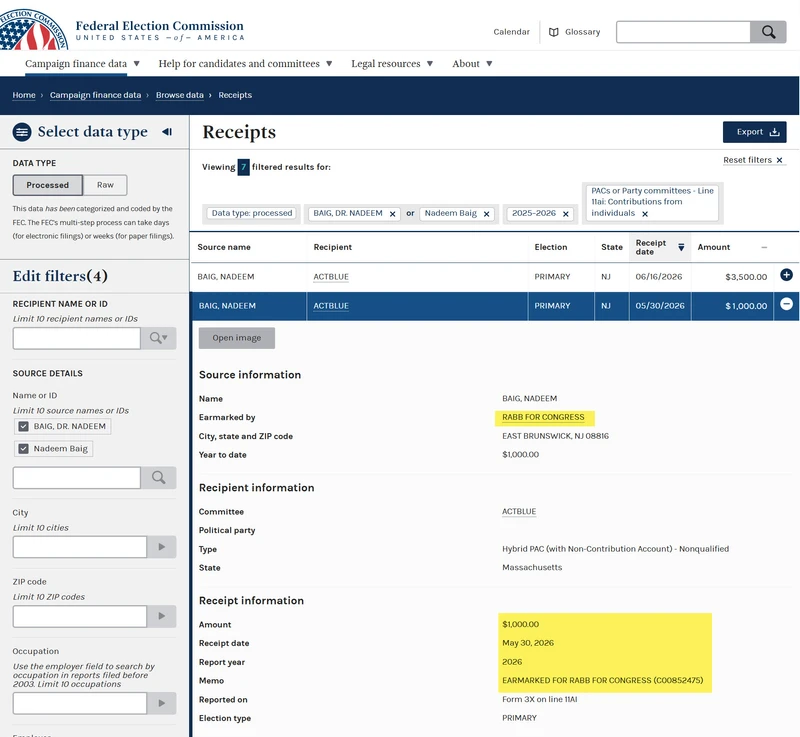Click the recipient name search icon
The width and height of the screenshot is (800, 737).
point(159,338)
